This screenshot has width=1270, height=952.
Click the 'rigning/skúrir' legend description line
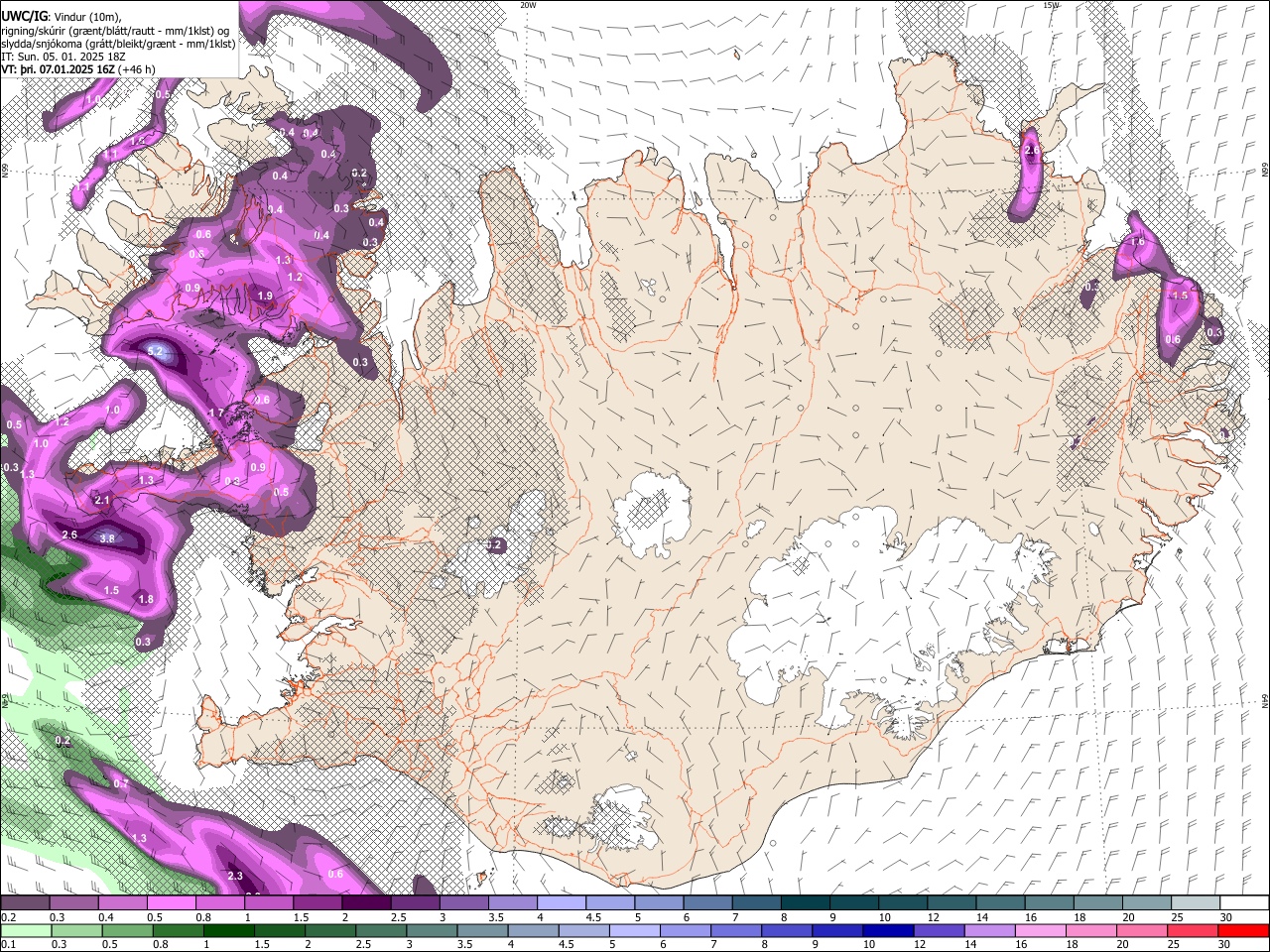[113, 31]
